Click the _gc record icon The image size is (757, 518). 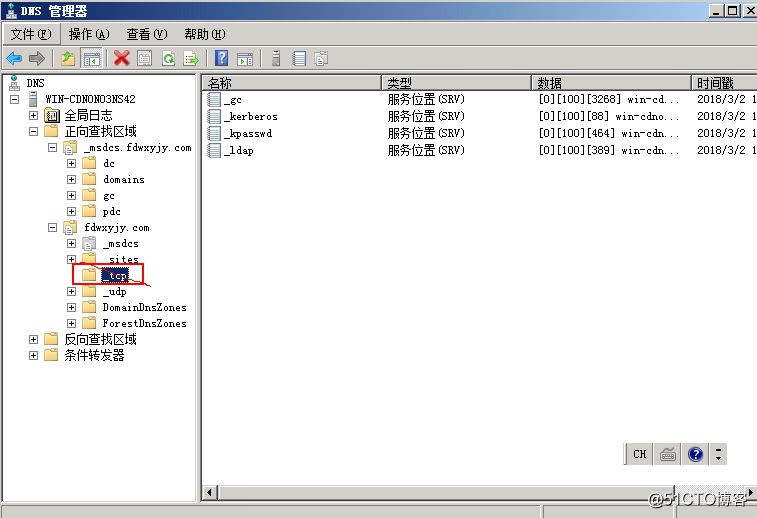(x=214, y=99)
